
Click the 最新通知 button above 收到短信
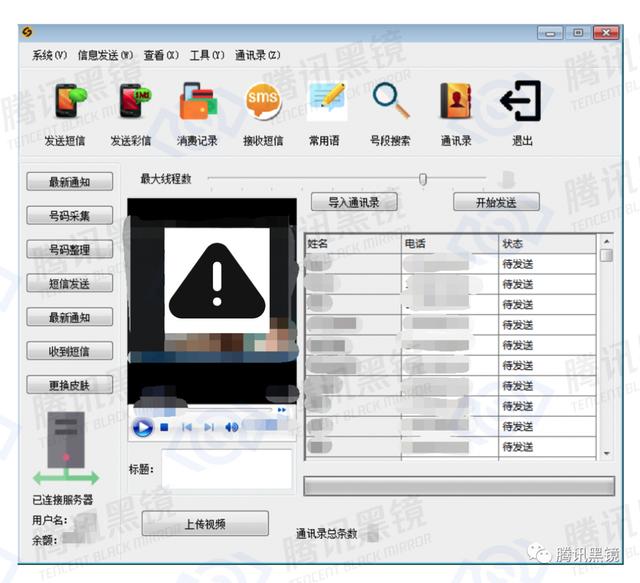pyautogui.click(x=70, y=317)
